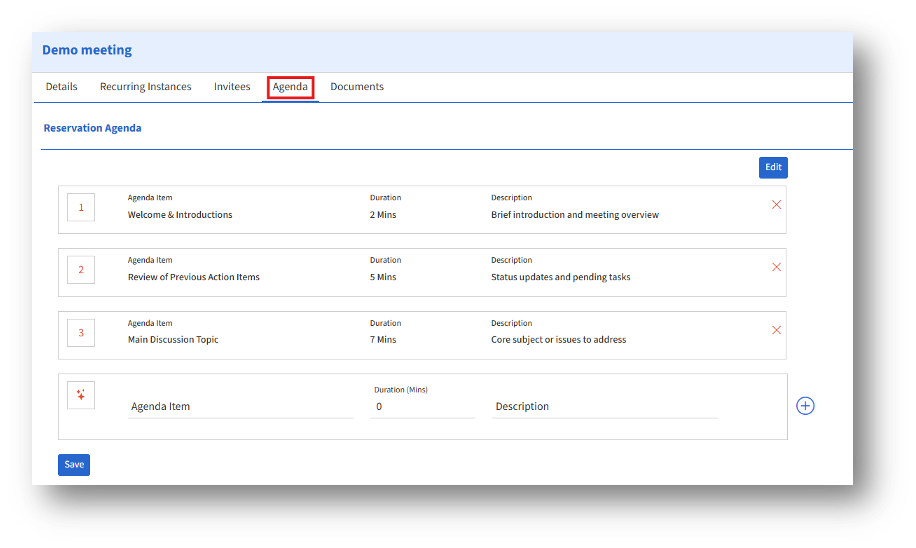Viewport: 916px width, 548px height.
Task: Select the number 3 agenda order box
Action: coord(81,333)
